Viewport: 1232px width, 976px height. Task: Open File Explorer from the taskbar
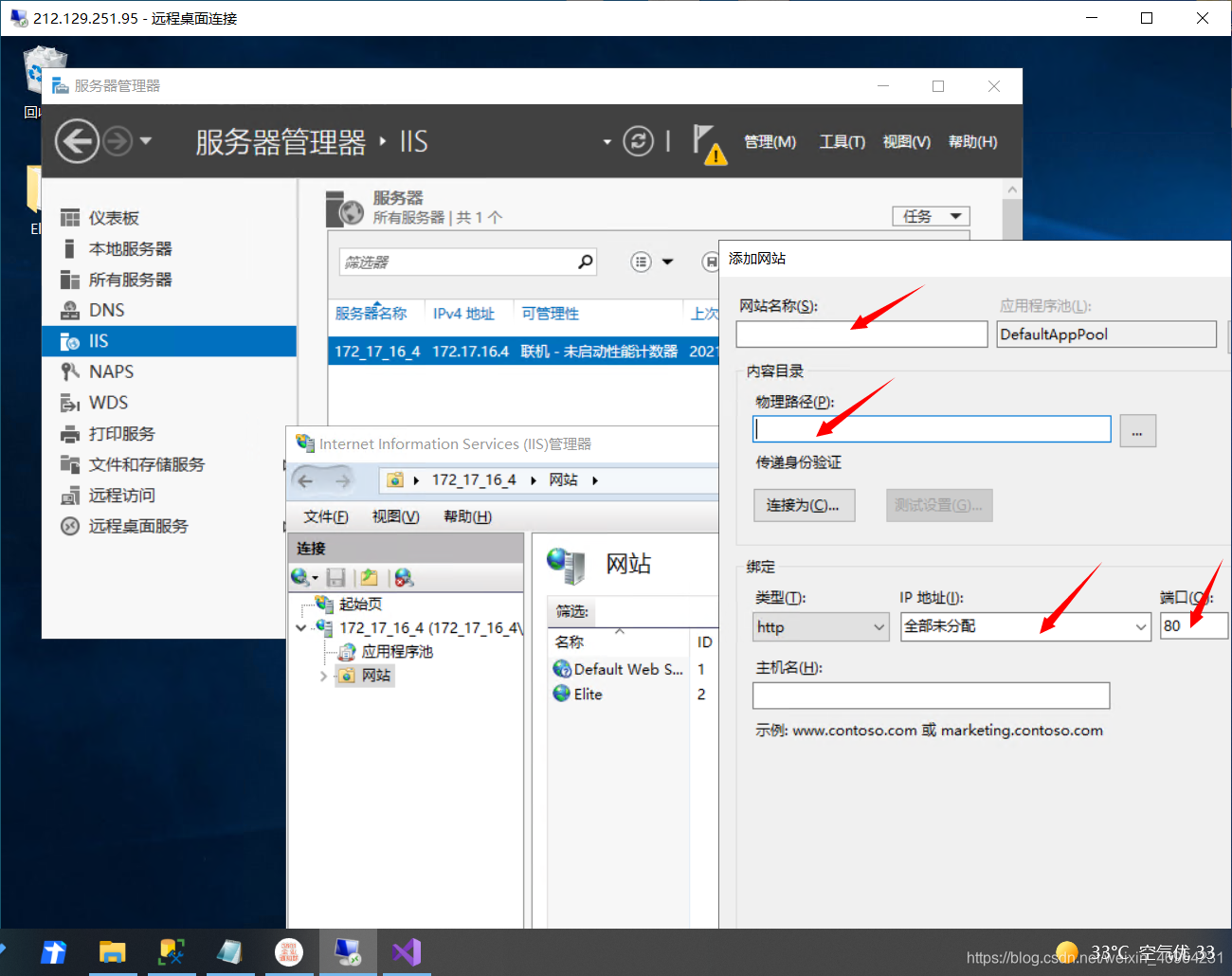pyautogui.click(x=113, y=952)
